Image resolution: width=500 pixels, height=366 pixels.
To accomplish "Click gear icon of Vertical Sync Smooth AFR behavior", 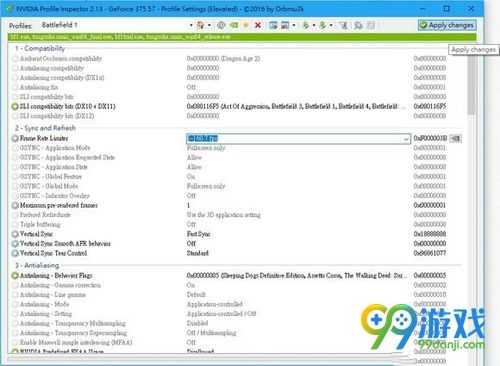I will point(15,244).
